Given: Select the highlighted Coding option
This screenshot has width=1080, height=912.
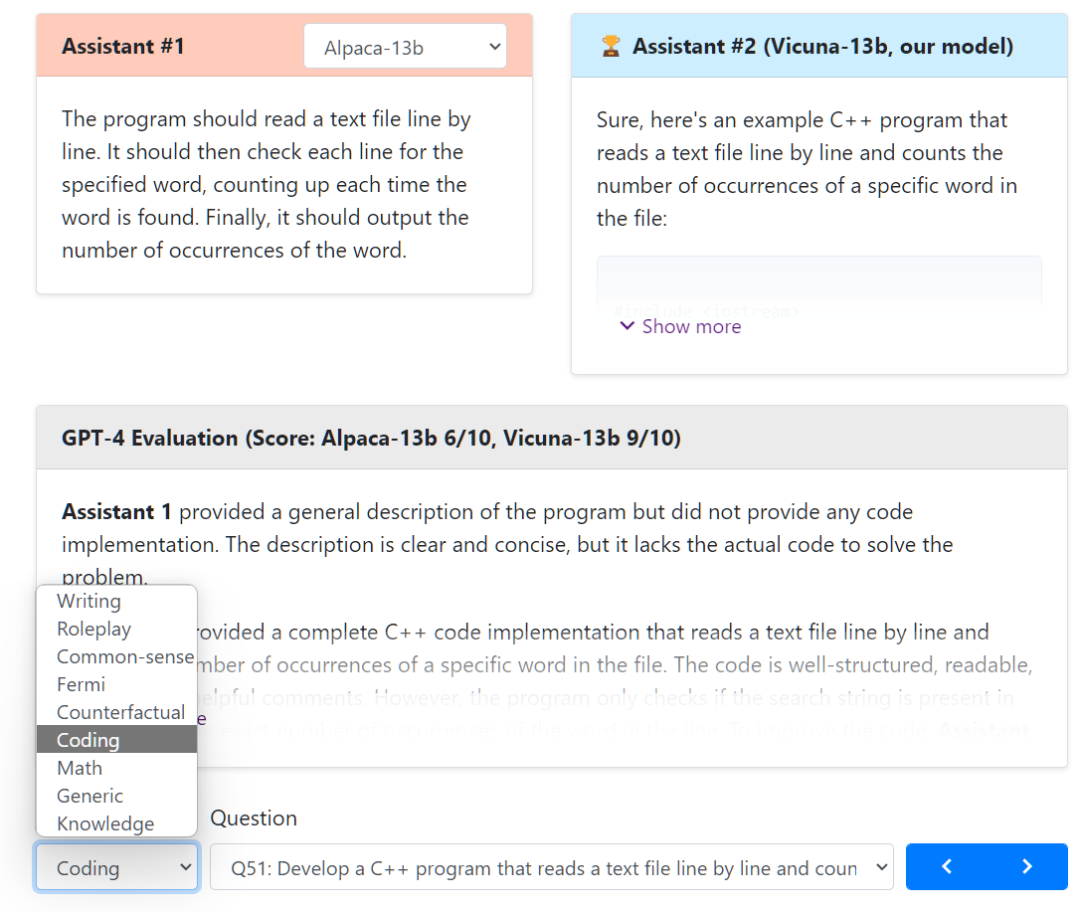Looking at the screenshot, I should point(116,739).
